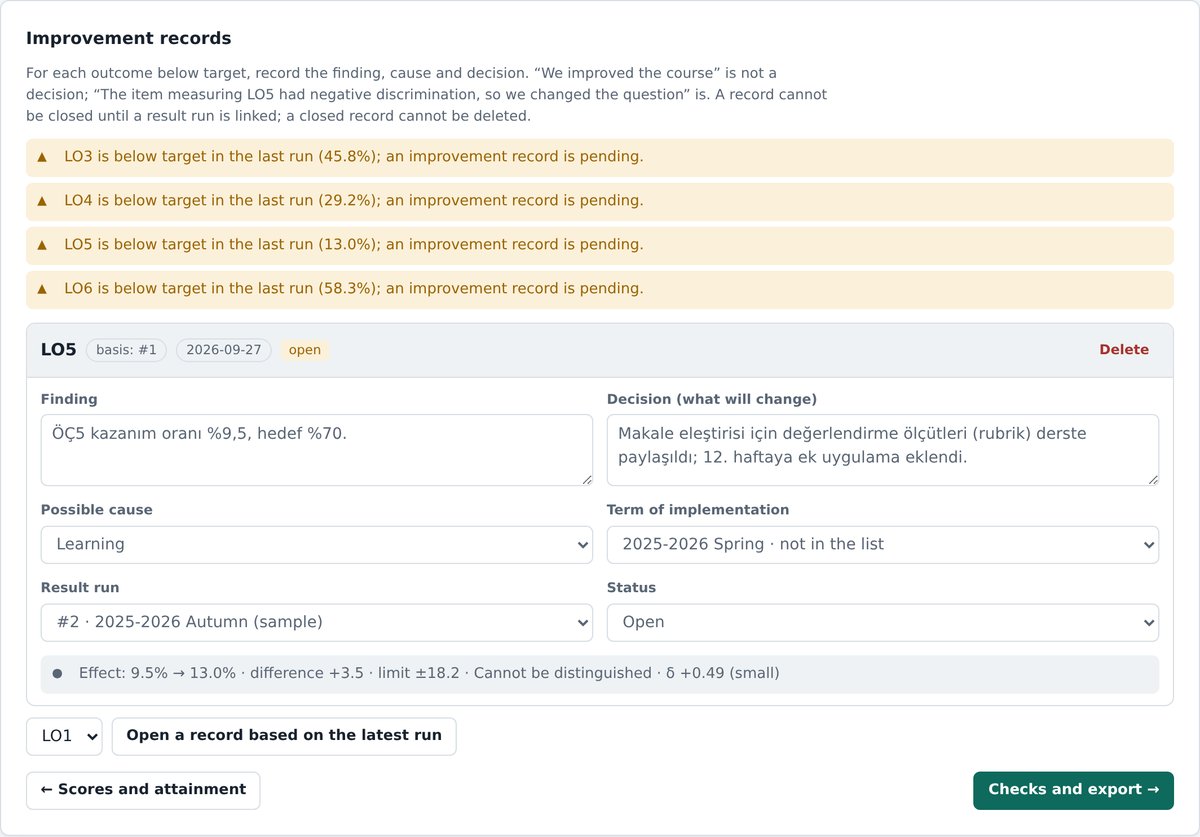Click the resize grip on the Finding text area
1200x837 pixels.
pyautogui.click(x=586, y=479)
